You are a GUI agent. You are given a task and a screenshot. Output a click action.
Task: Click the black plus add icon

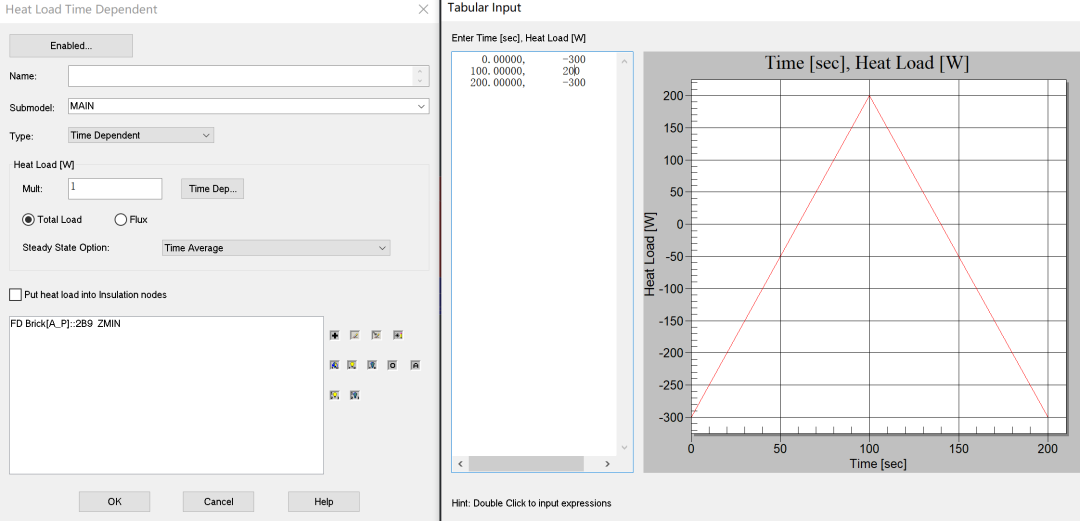334,335
